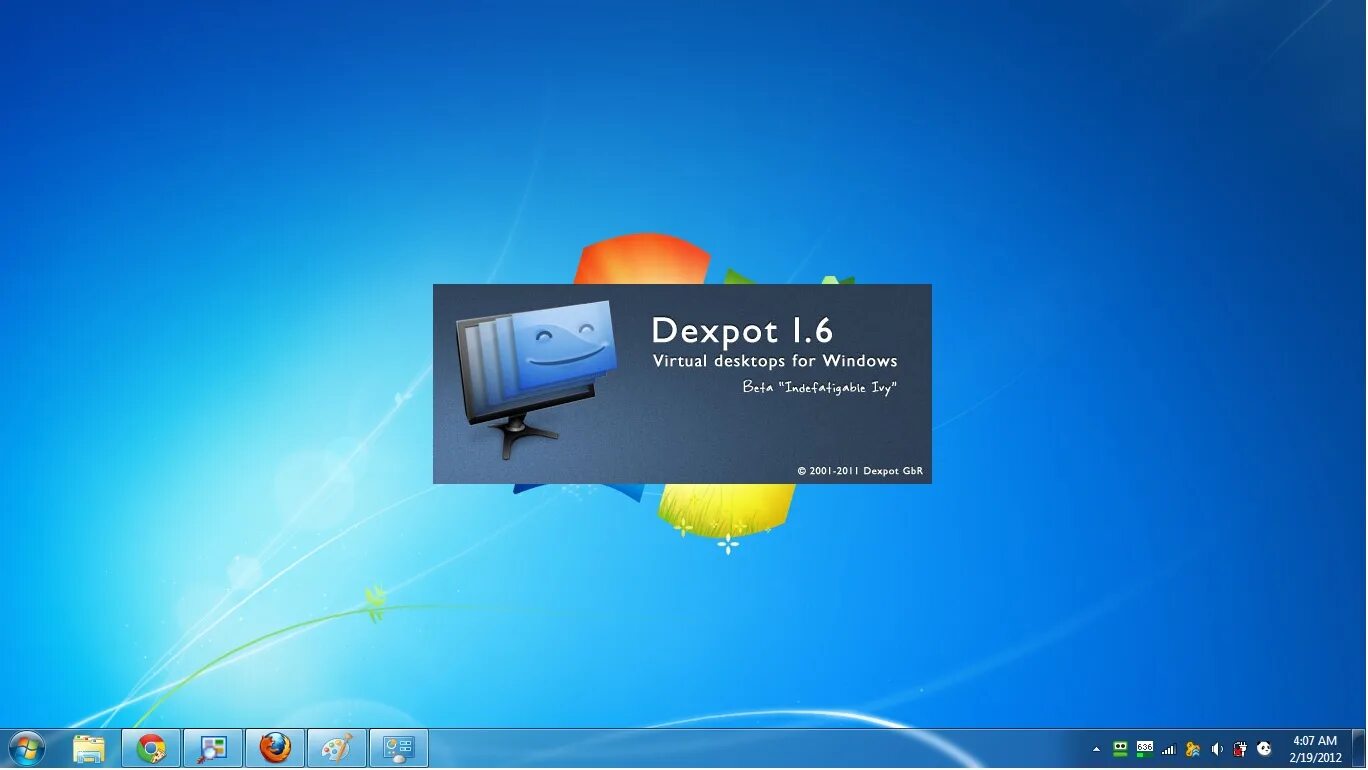Click the 6:36 battery meter tray icon
1368x770 pixels.
tap(1145, 748)
